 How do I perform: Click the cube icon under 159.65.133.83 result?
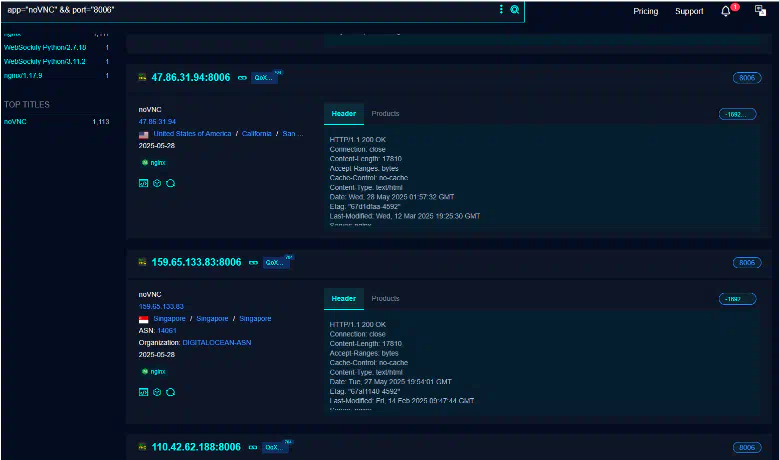(x=157, y=392)
